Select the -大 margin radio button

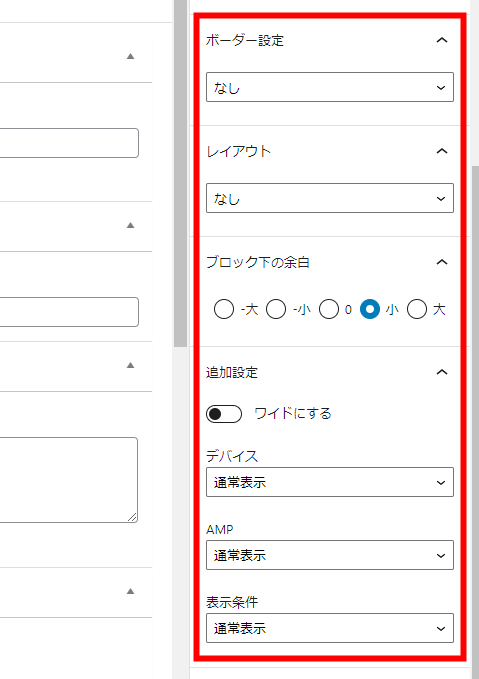(x=224, y=309)
